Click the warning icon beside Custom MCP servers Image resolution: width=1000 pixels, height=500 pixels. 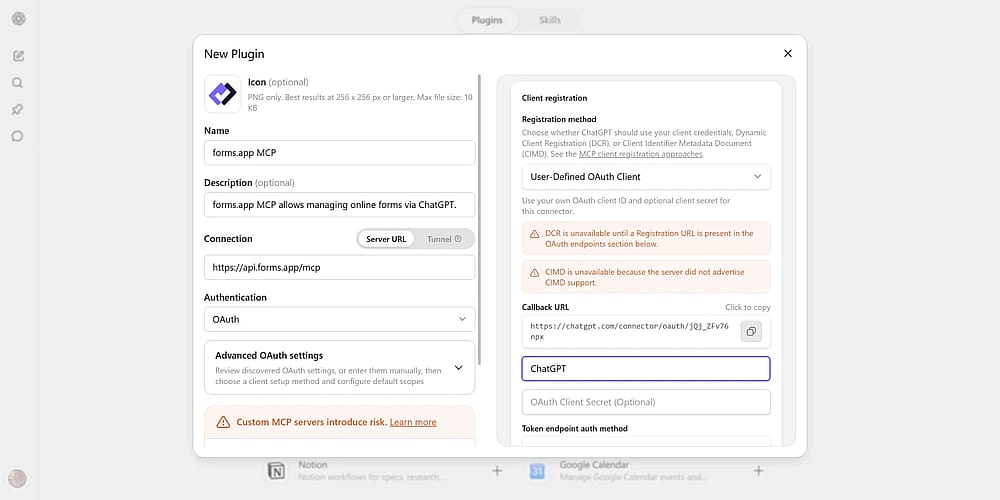(223, 422)
